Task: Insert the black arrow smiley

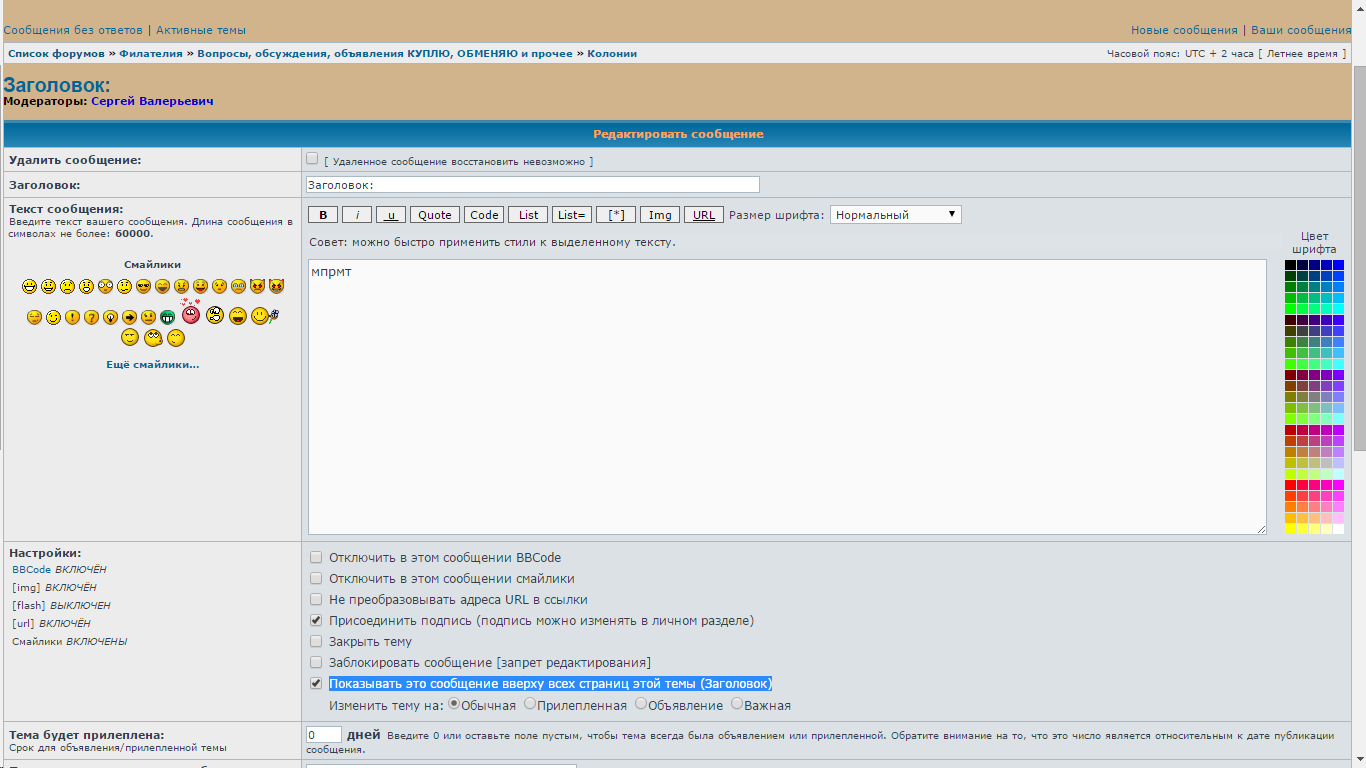Action: tap(129, 317)
